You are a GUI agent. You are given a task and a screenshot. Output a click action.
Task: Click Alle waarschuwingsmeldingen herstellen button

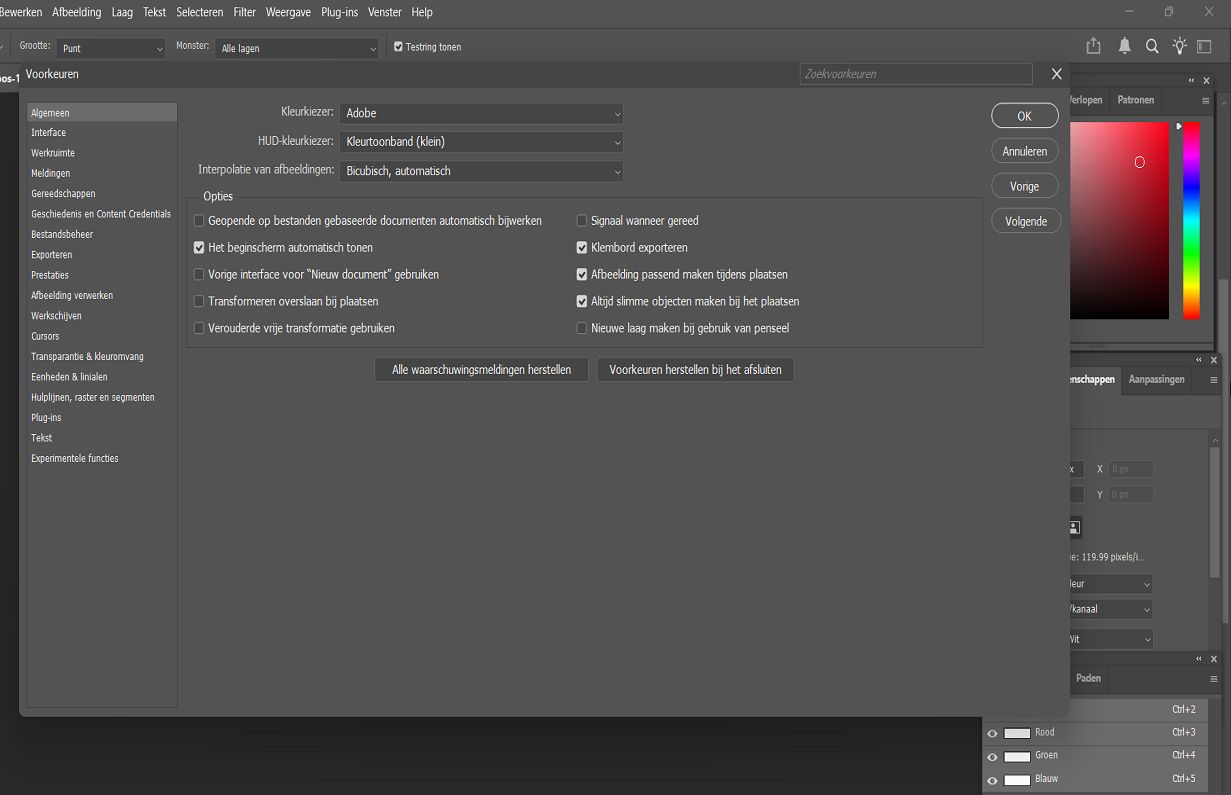482,370
